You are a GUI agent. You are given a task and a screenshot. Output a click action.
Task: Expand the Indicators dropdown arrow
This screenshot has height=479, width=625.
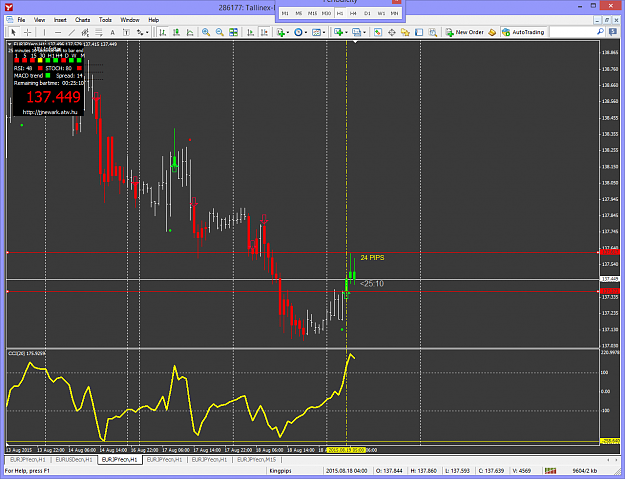coord(288,32)
